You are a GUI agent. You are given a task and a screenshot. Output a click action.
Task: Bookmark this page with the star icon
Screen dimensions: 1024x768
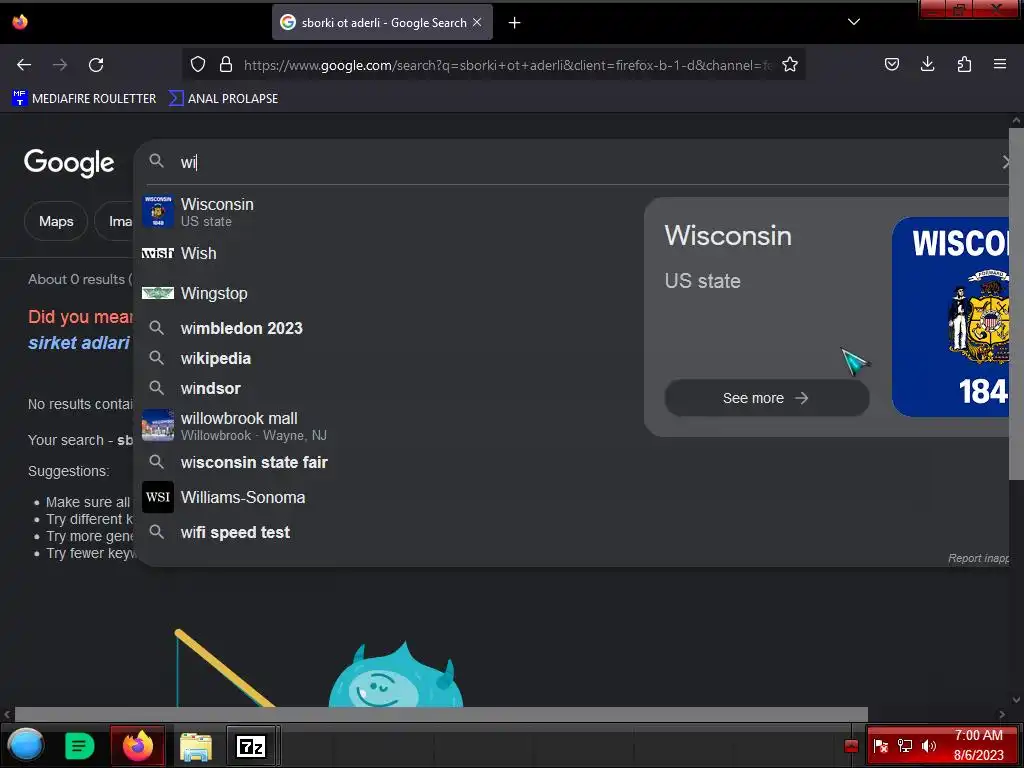click(x=790, y=64)
